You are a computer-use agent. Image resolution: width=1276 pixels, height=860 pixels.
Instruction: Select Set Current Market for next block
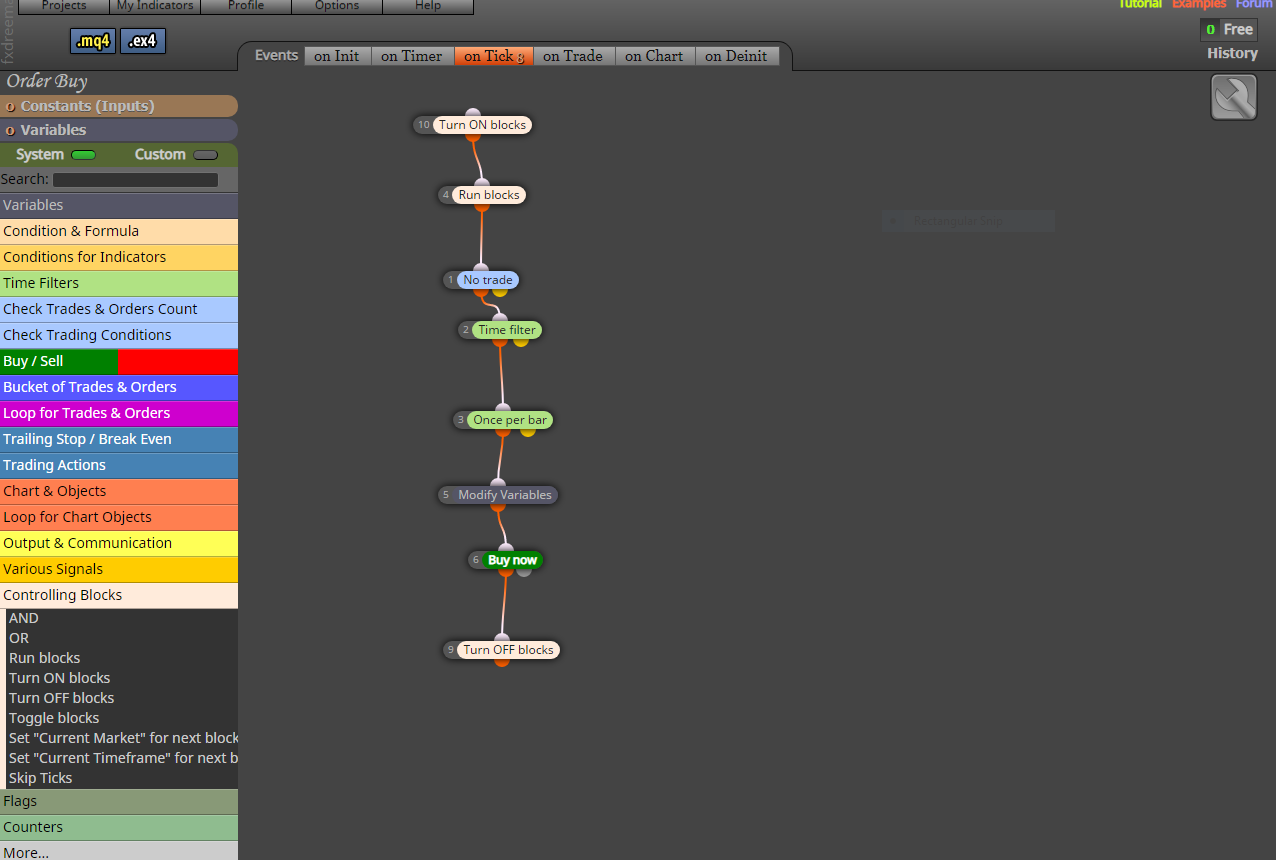[123, 738]
